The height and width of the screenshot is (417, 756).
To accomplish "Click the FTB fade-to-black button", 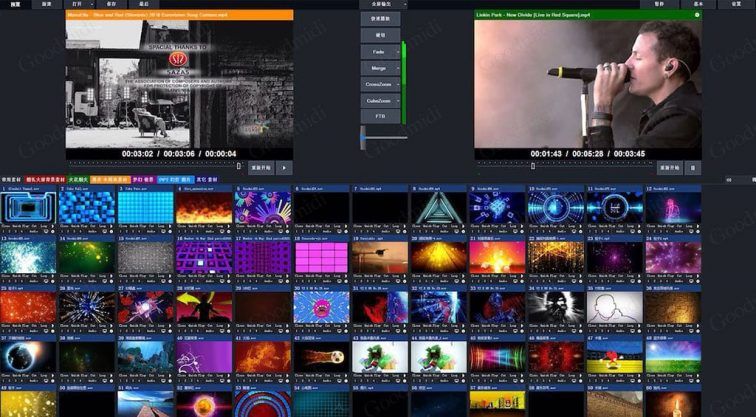I will [380, 116].
